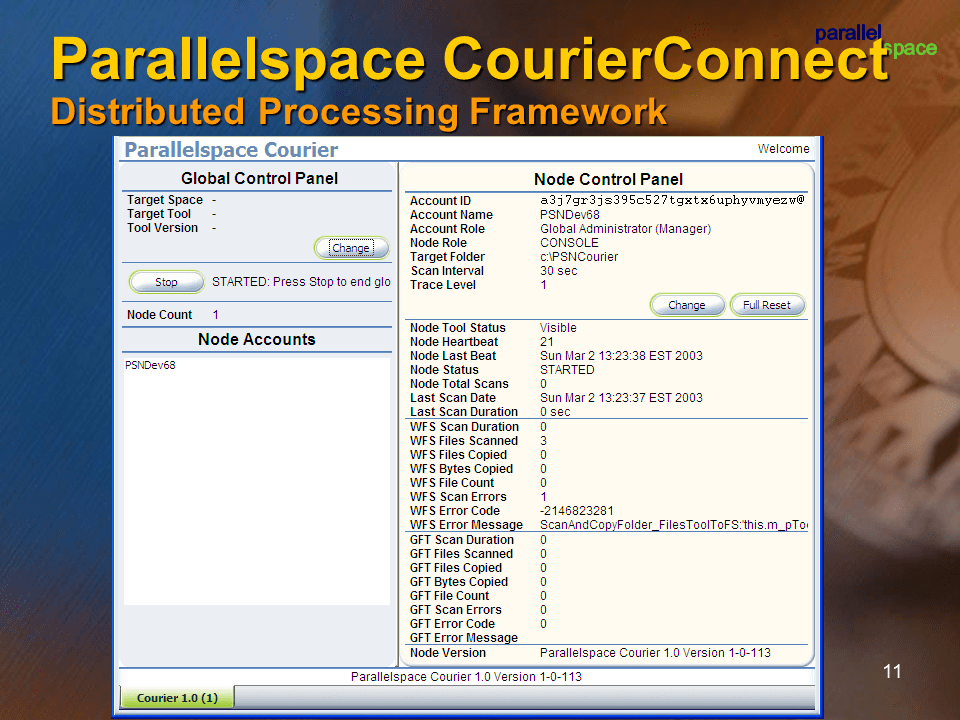Click the Node Version value text

655,653
